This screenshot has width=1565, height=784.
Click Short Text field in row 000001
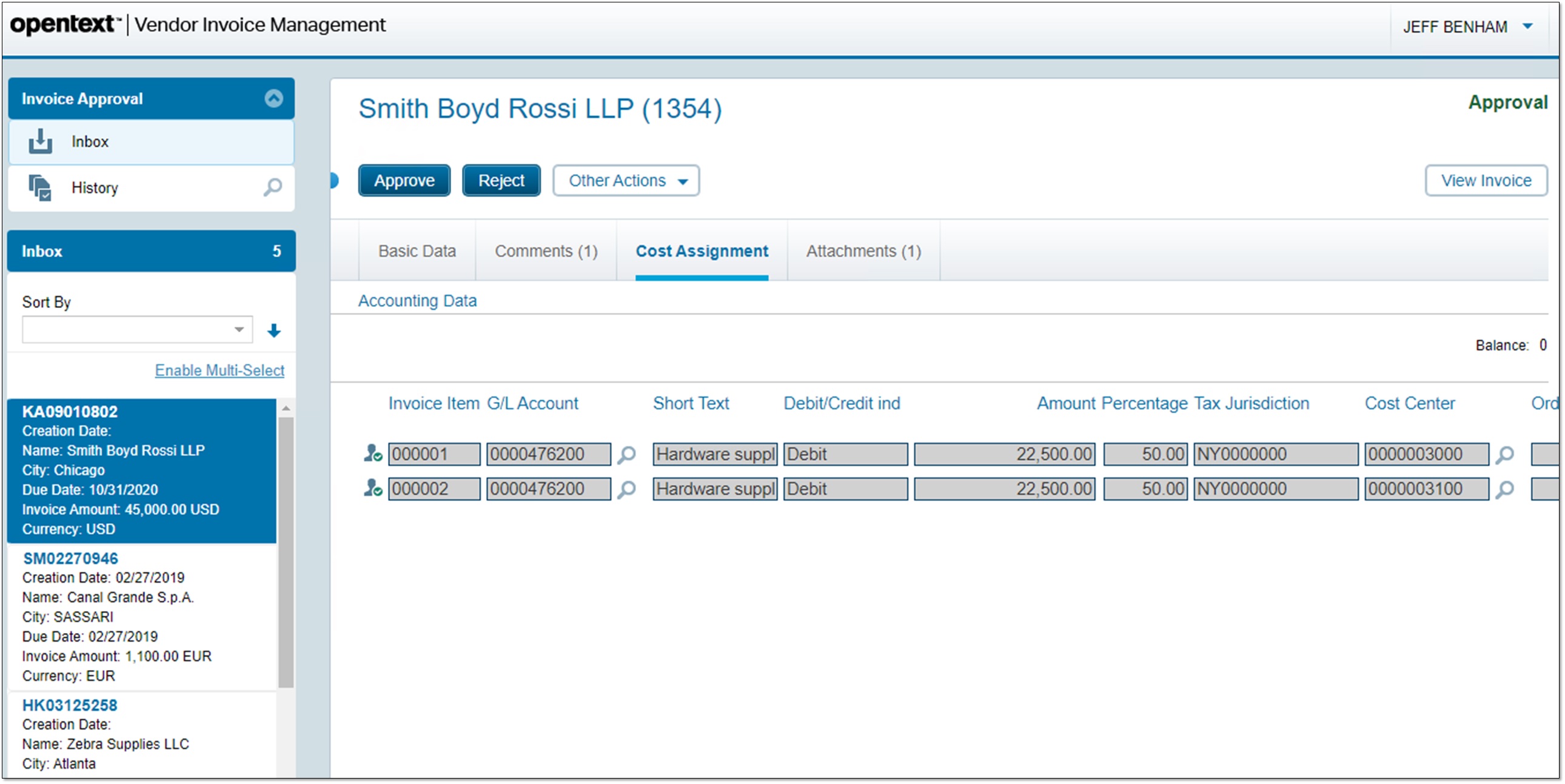(x=715, y=454)
